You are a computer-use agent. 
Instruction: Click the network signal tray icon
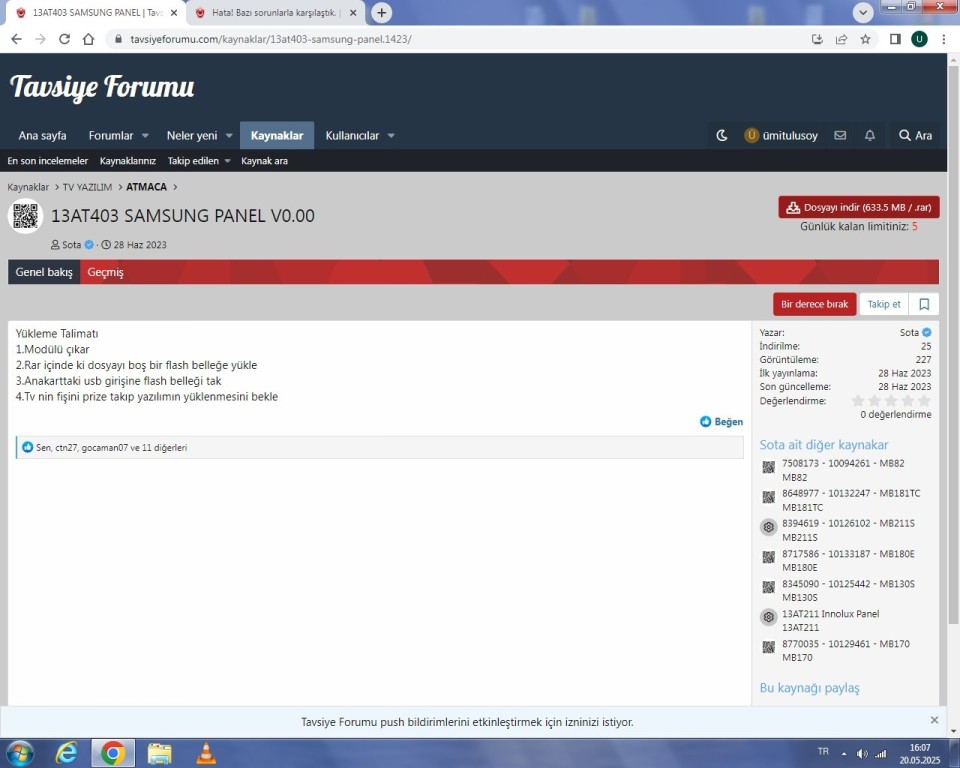tap(881, 753)
